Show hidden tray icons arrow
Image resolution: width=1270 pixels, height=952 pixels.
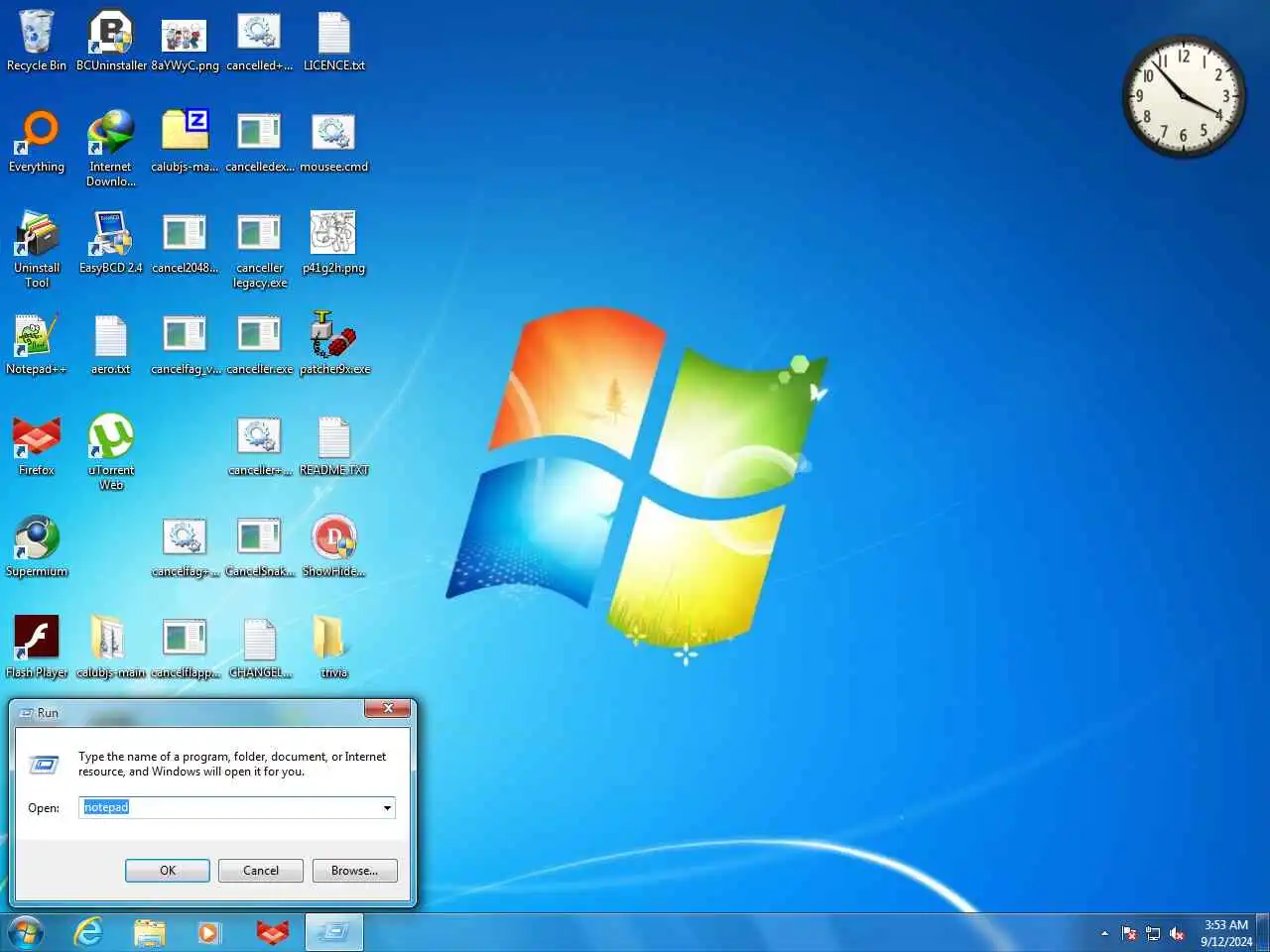pyautogui.click(x=1104, y=933)
